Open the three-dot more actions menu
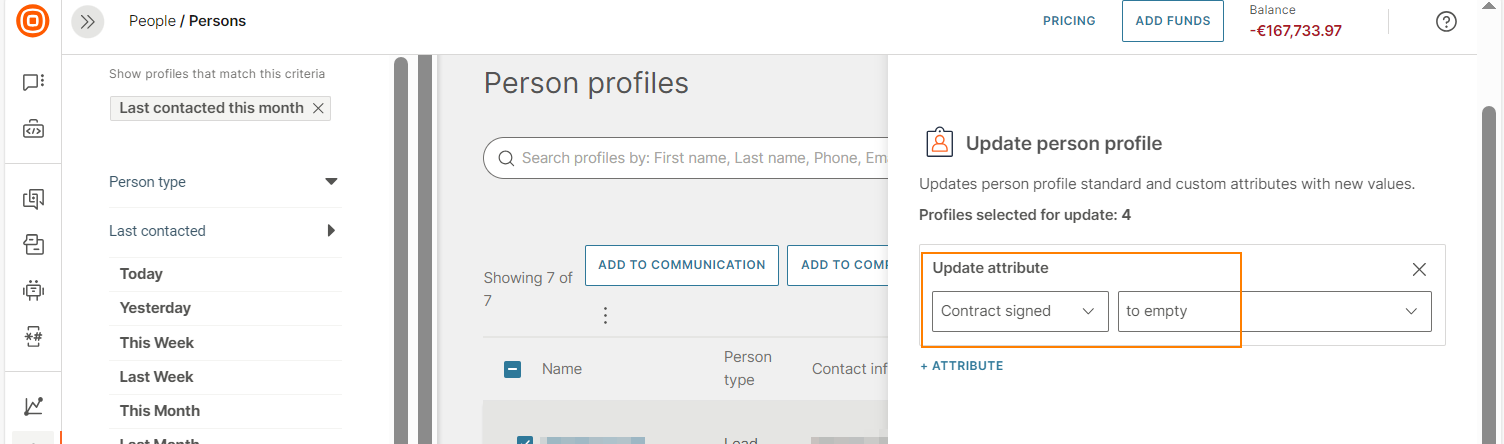 point(605,316)
